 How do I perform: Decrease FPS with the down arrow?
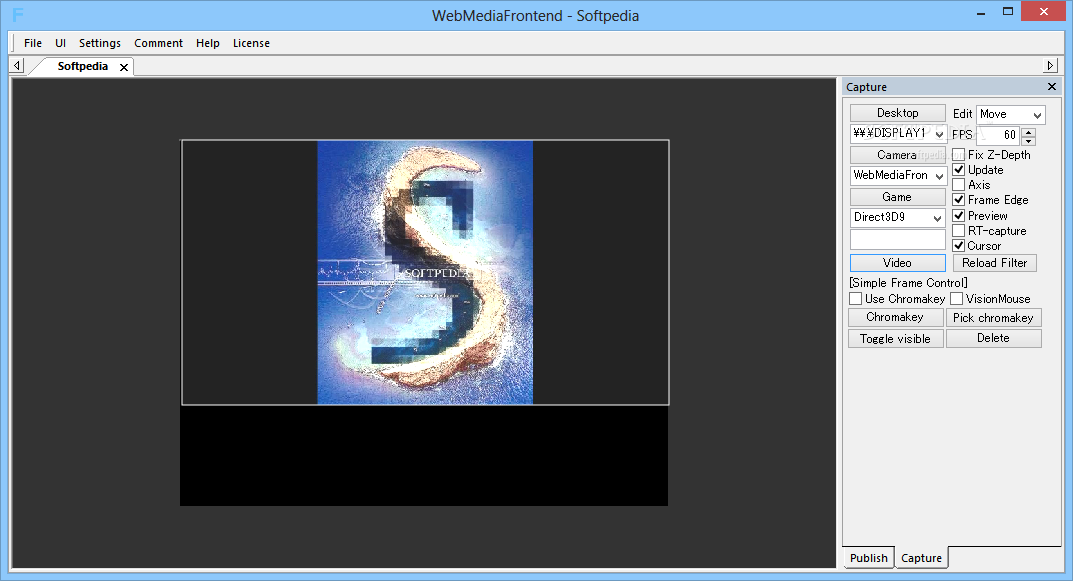1029,140
